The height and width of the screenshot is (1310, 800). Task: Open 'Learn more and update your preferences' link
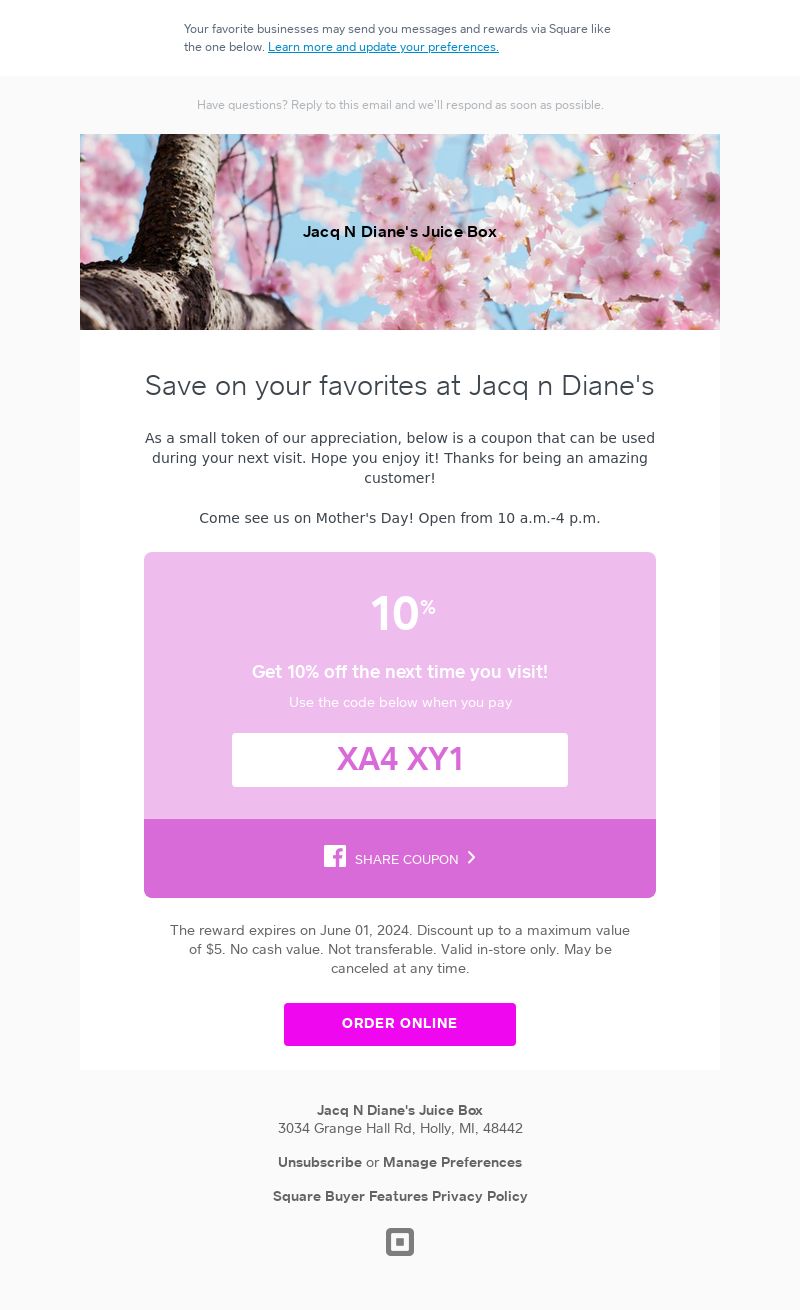[383, 47]
